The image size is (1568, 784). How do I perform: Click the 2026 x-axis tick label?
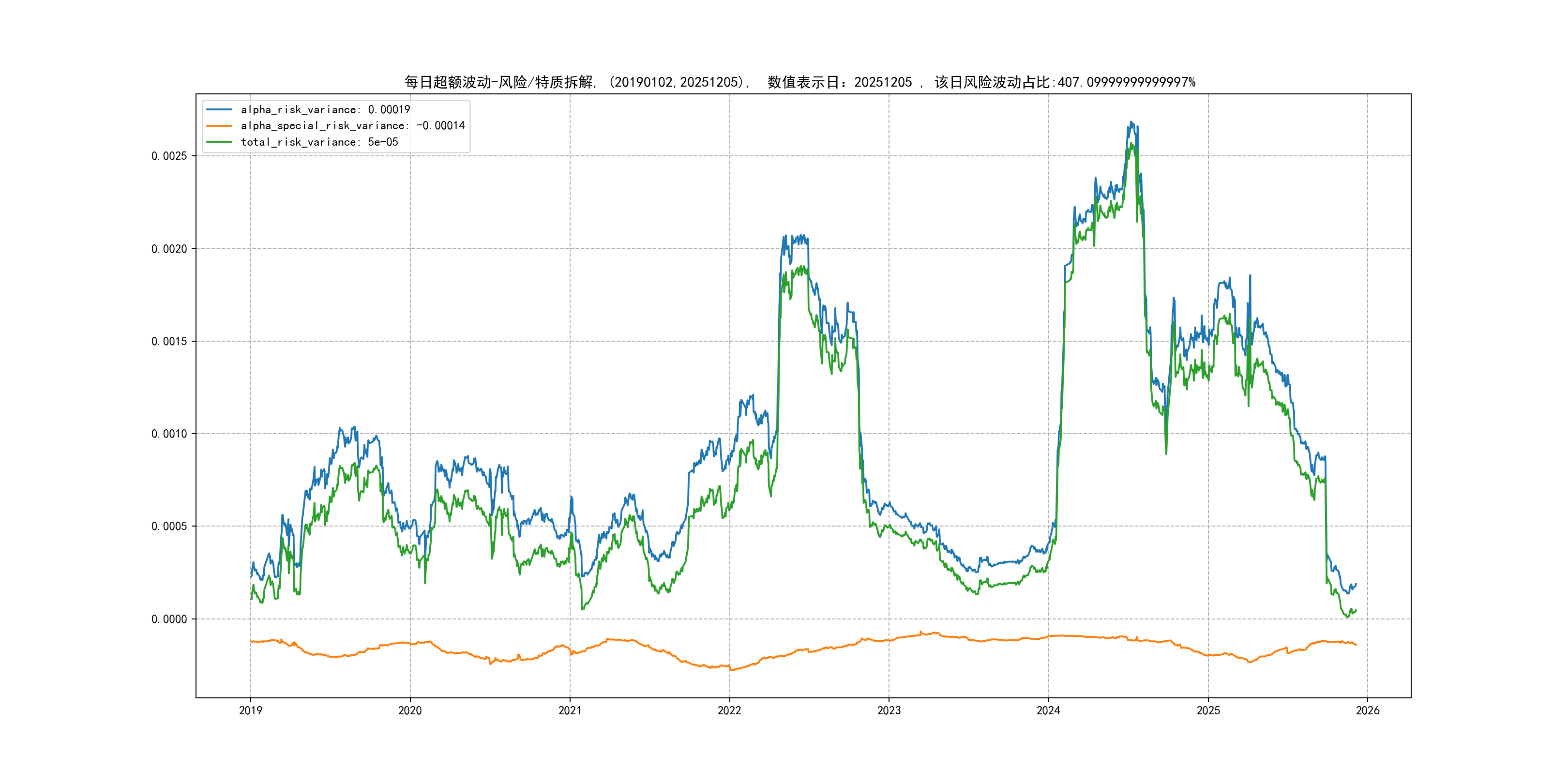coord(1368,710)
